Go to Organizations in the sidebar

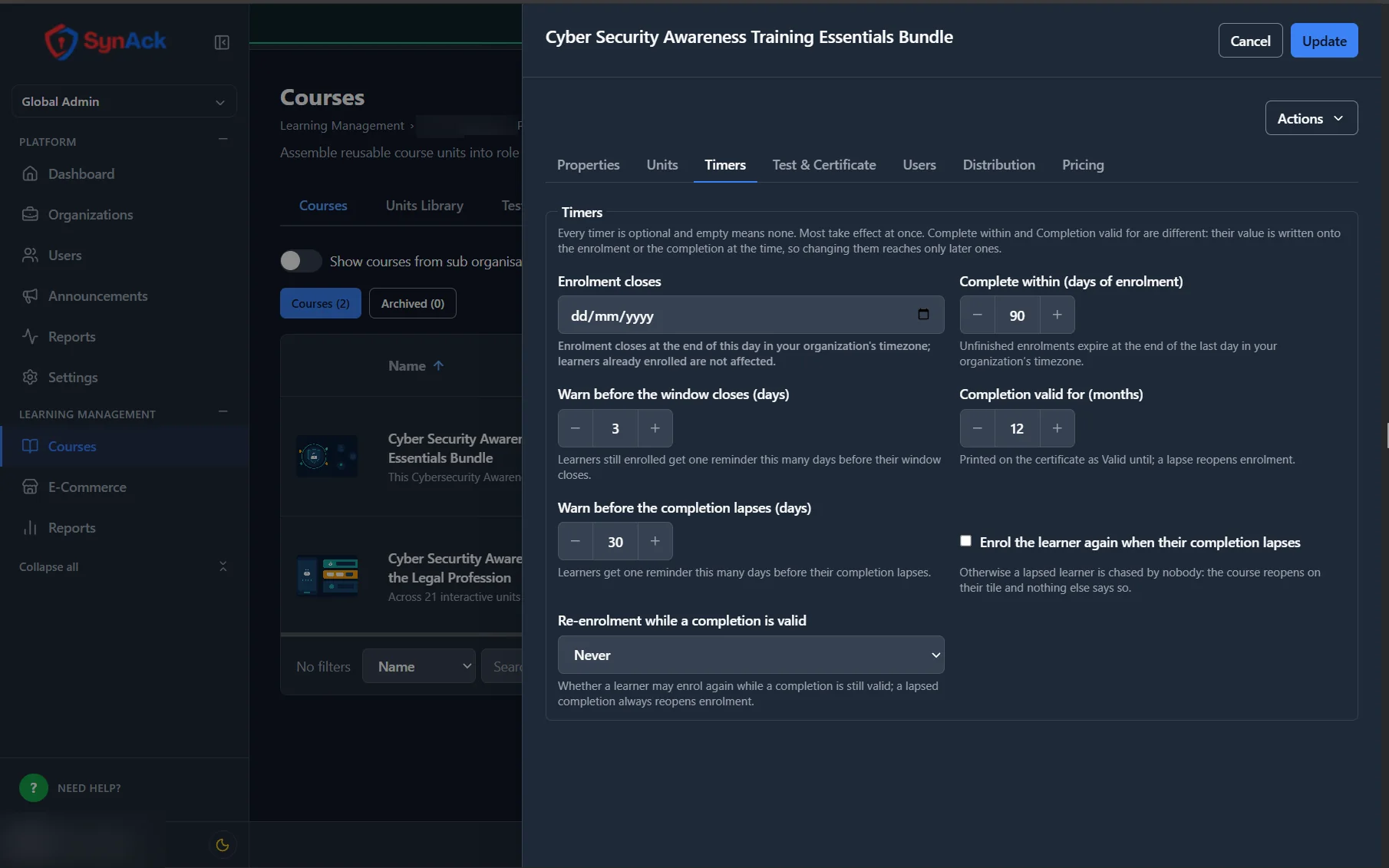tap(124, 215)
